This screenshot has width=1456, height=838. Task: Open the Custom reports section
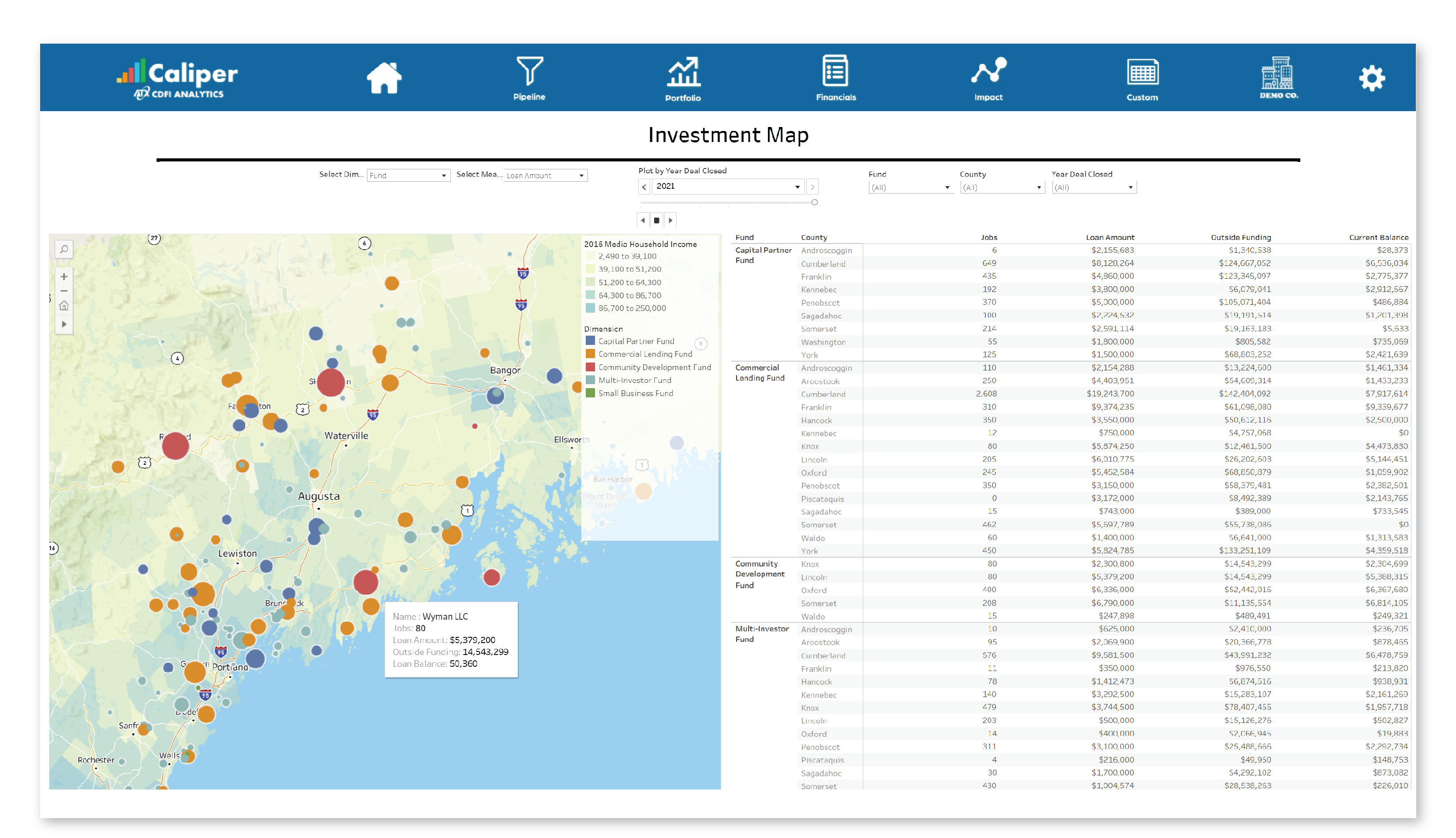(x=1142, y=78)
